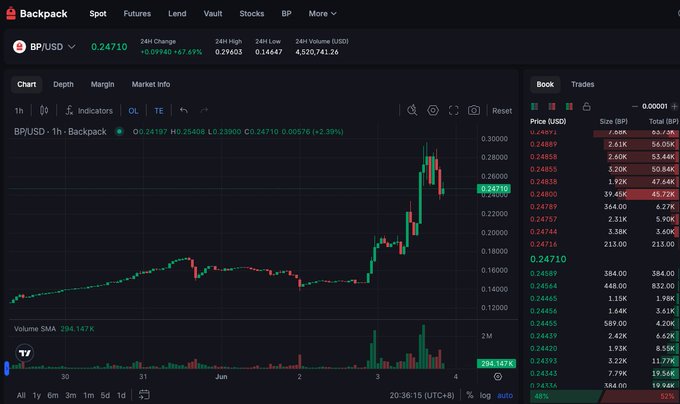This screenshot has width=680, height=404.
Task: Enter fullscreen chart mode
Action: pos(454,111)
